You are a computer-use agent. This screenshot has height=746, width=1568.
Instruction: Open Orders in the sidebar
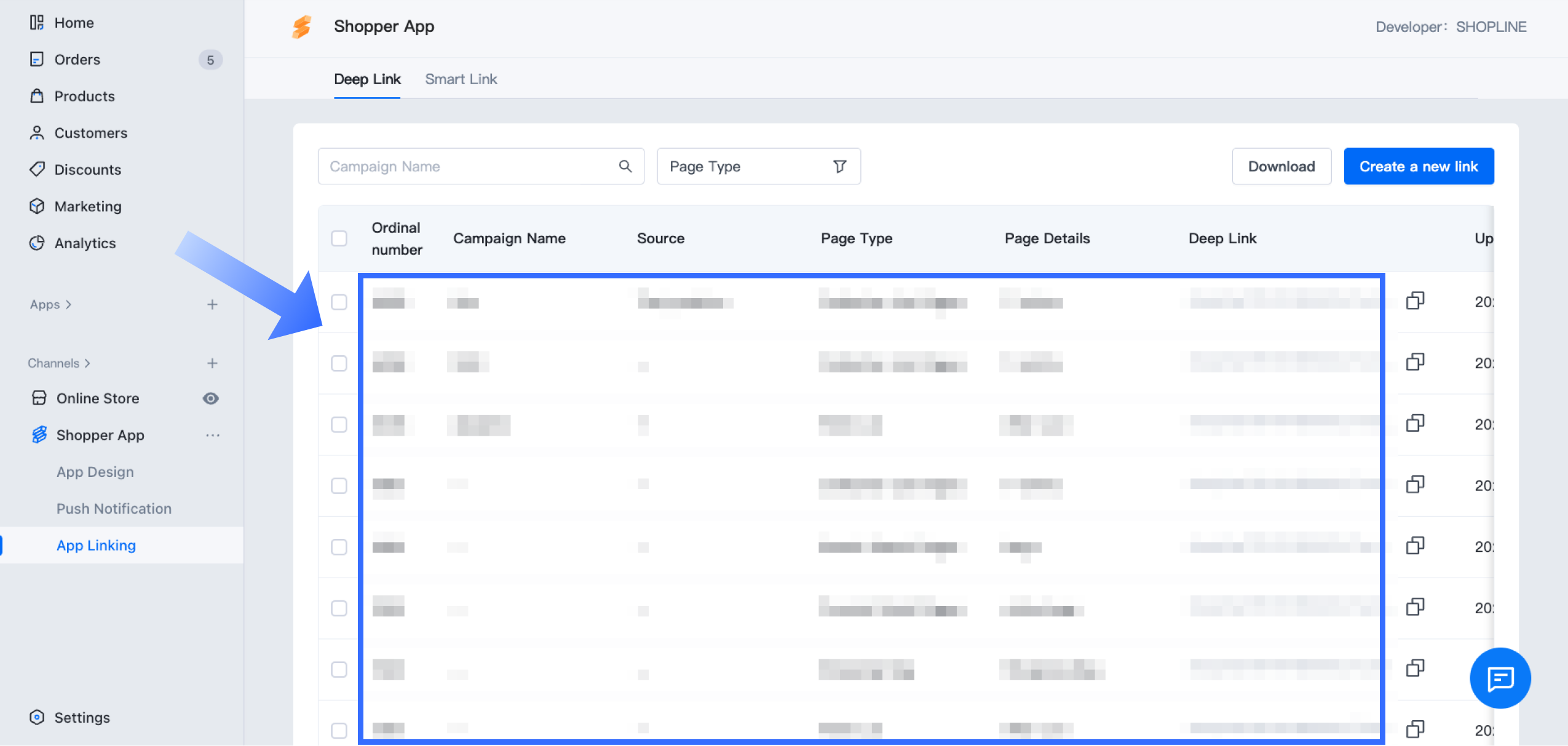click(77, 60)
